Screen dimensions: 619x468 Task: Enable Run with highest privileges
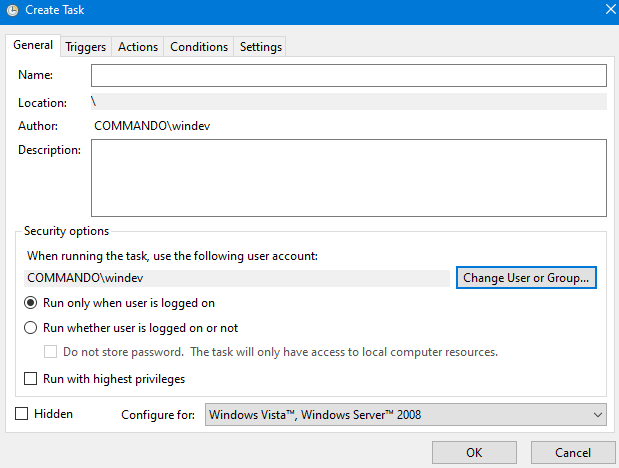pyautogui.click(x=32, y=379)
